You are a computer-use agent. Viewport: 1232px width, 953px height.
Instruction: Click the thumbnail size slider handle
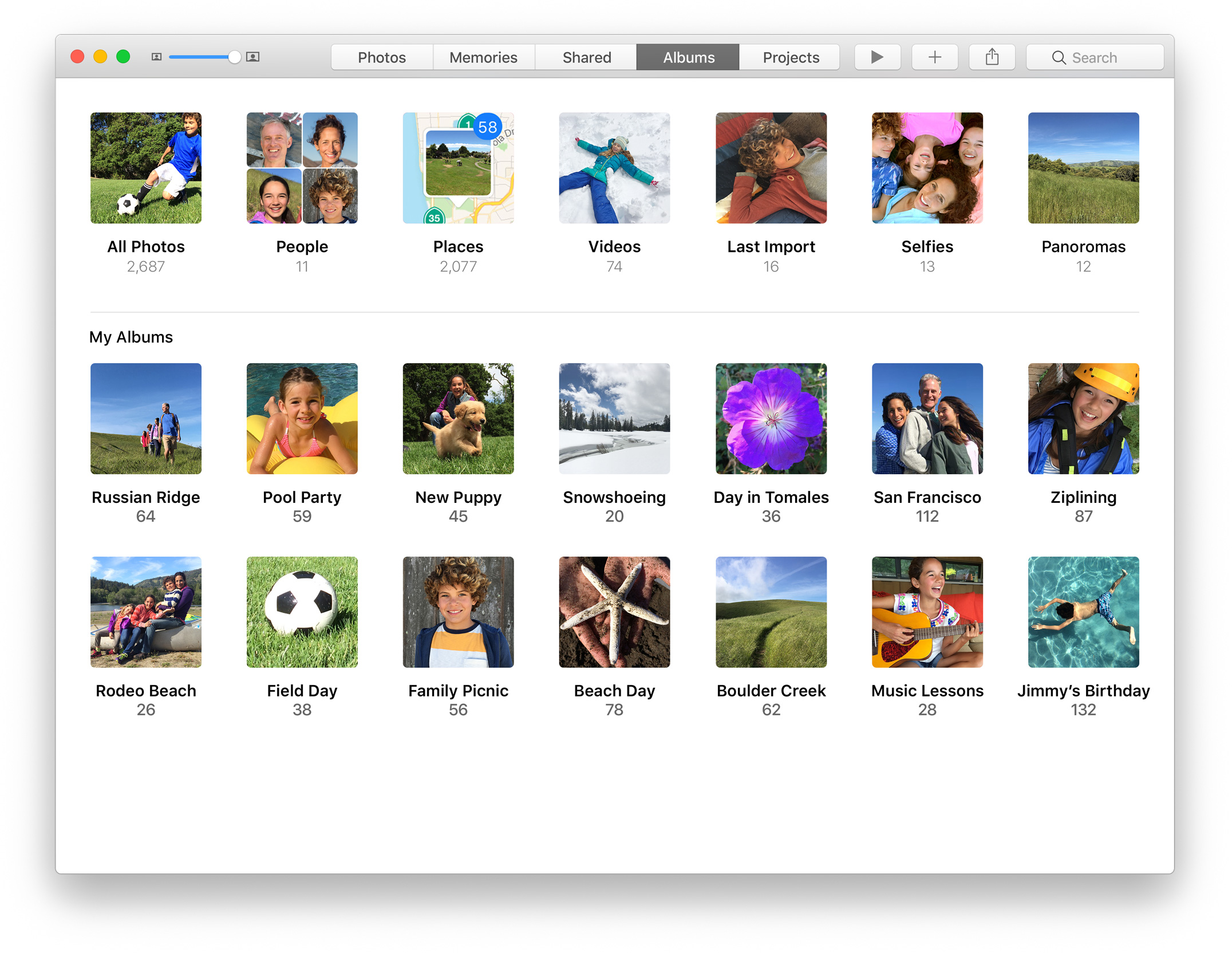(234, 57)
